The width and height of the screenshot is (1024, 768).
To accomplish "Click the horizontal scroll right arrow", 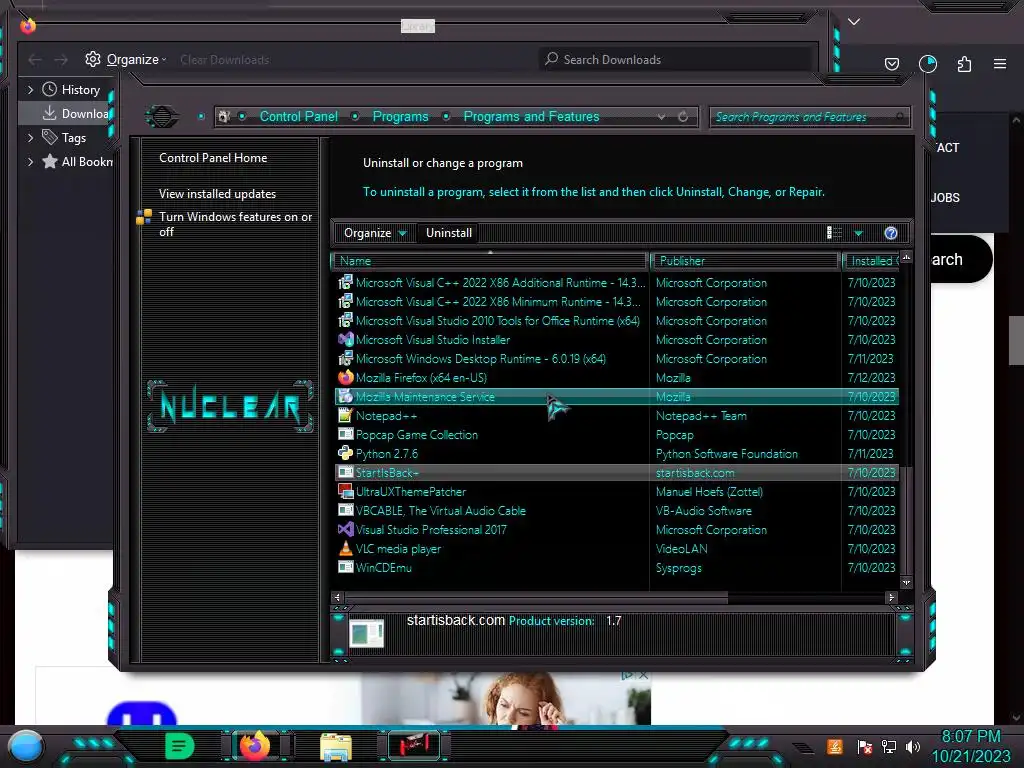I will [891, 597].
